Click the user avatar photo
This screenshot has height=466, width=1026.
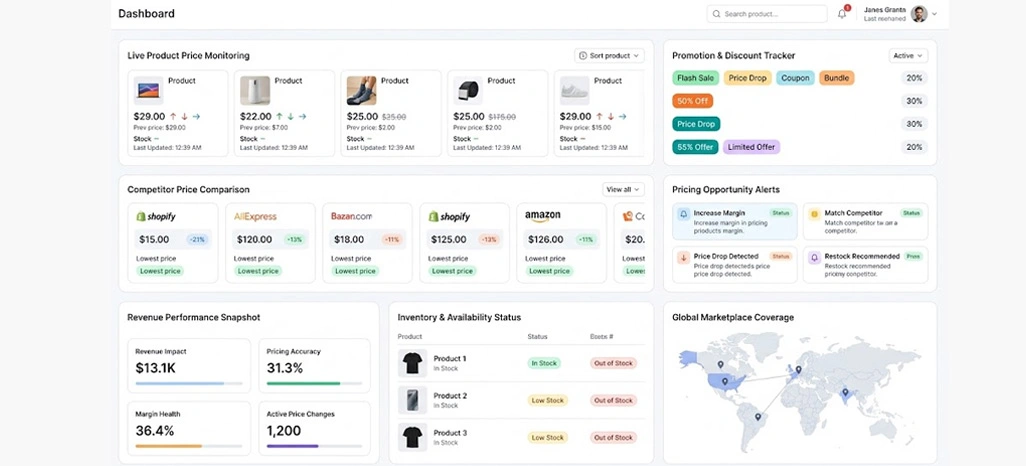click(x=919, y=14)
